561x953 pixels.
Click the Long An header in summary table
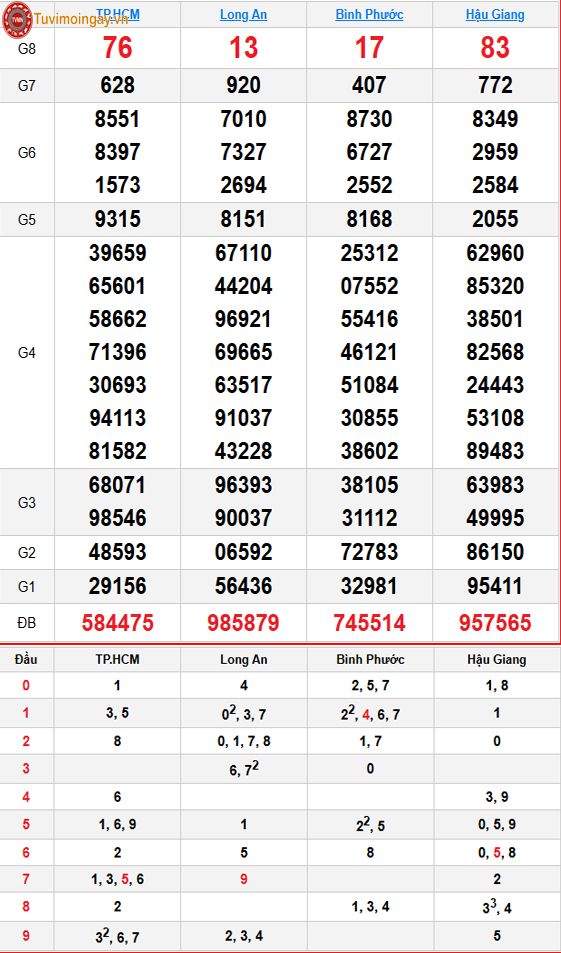(x=243, y=659)
